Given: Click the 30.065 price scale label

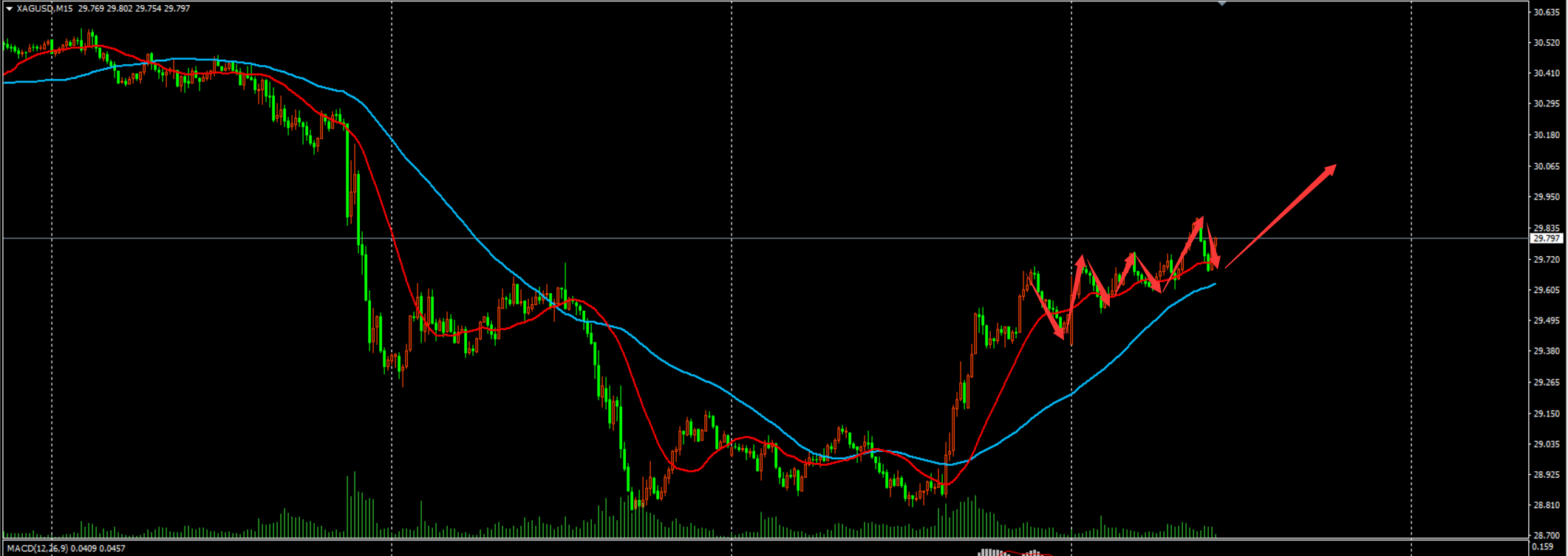Looking at the screenshot, I should pyautogui.click(x=1546, y=166).
